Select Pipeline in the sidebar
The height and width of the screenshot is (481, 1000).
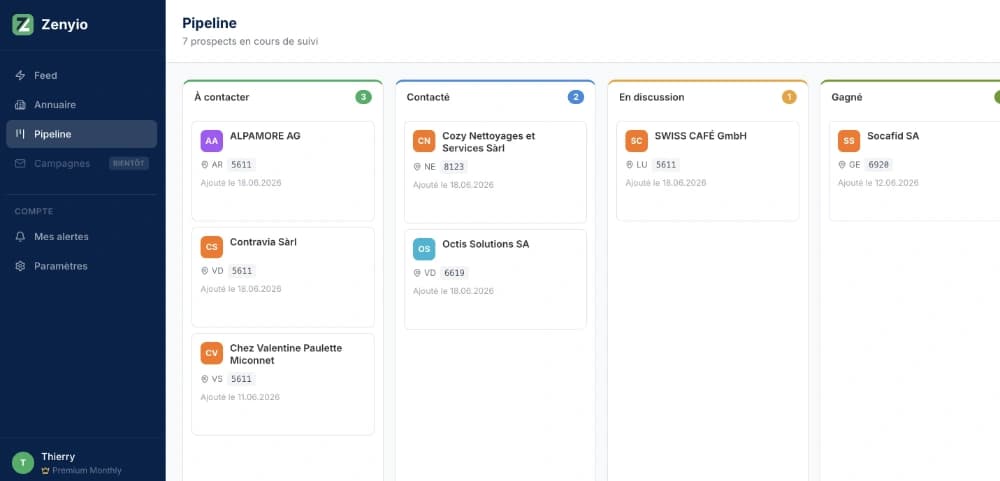(x=82, y=134)
